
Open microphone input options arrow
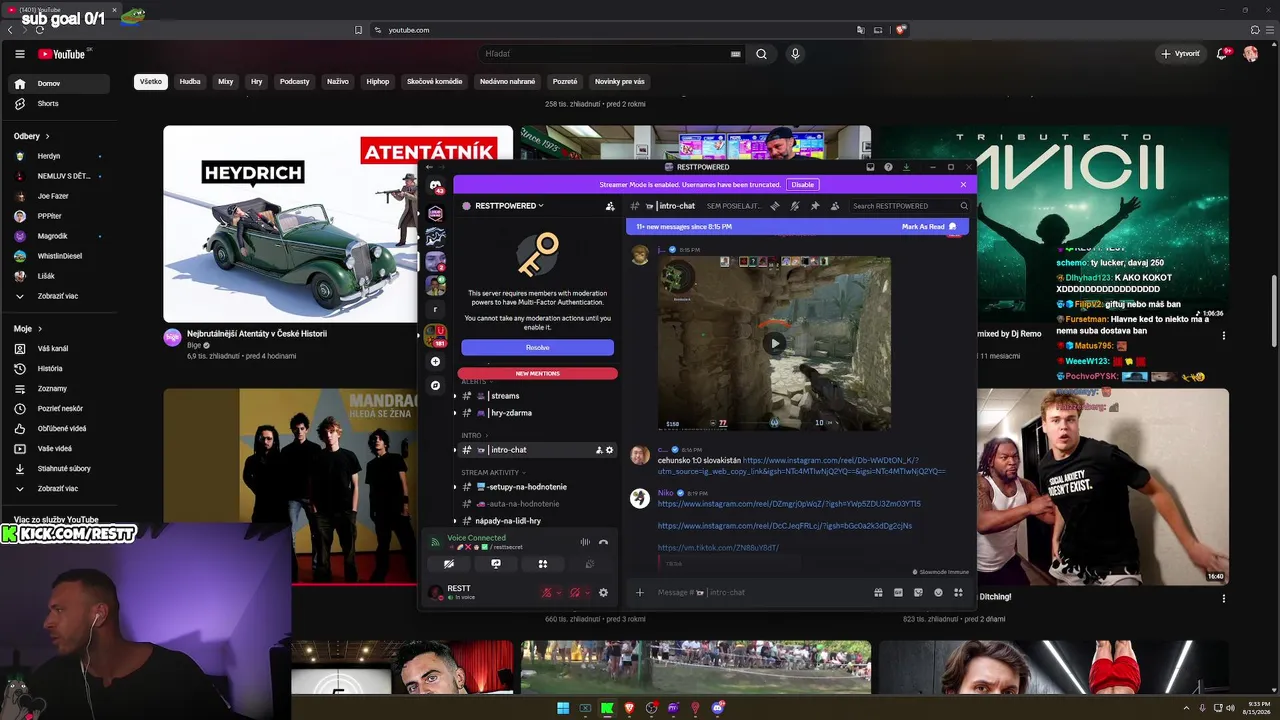[558, 593]
